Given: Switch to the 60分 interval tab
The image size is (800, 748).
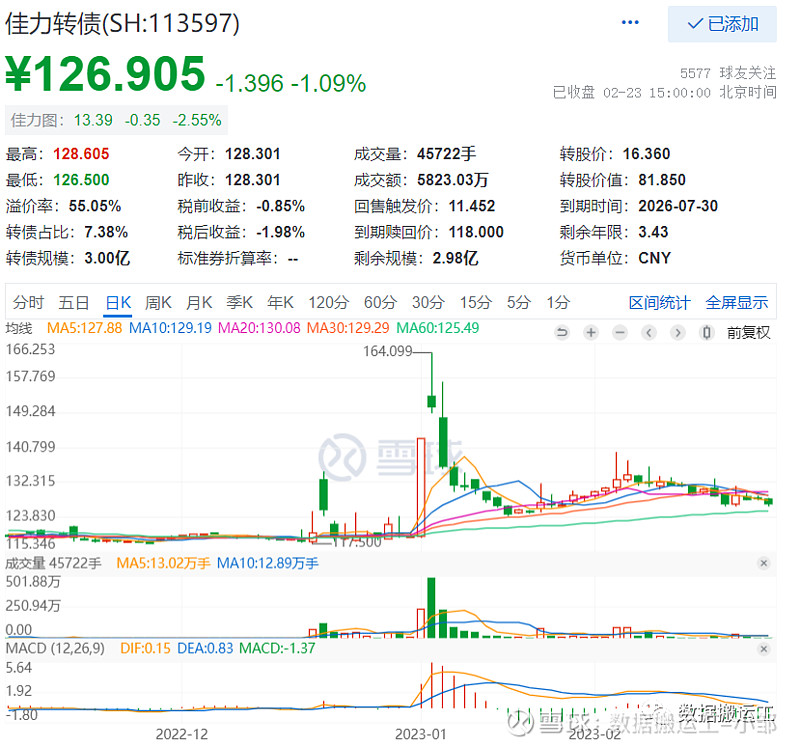Looking at the screenshot, I should pos(380,303).
